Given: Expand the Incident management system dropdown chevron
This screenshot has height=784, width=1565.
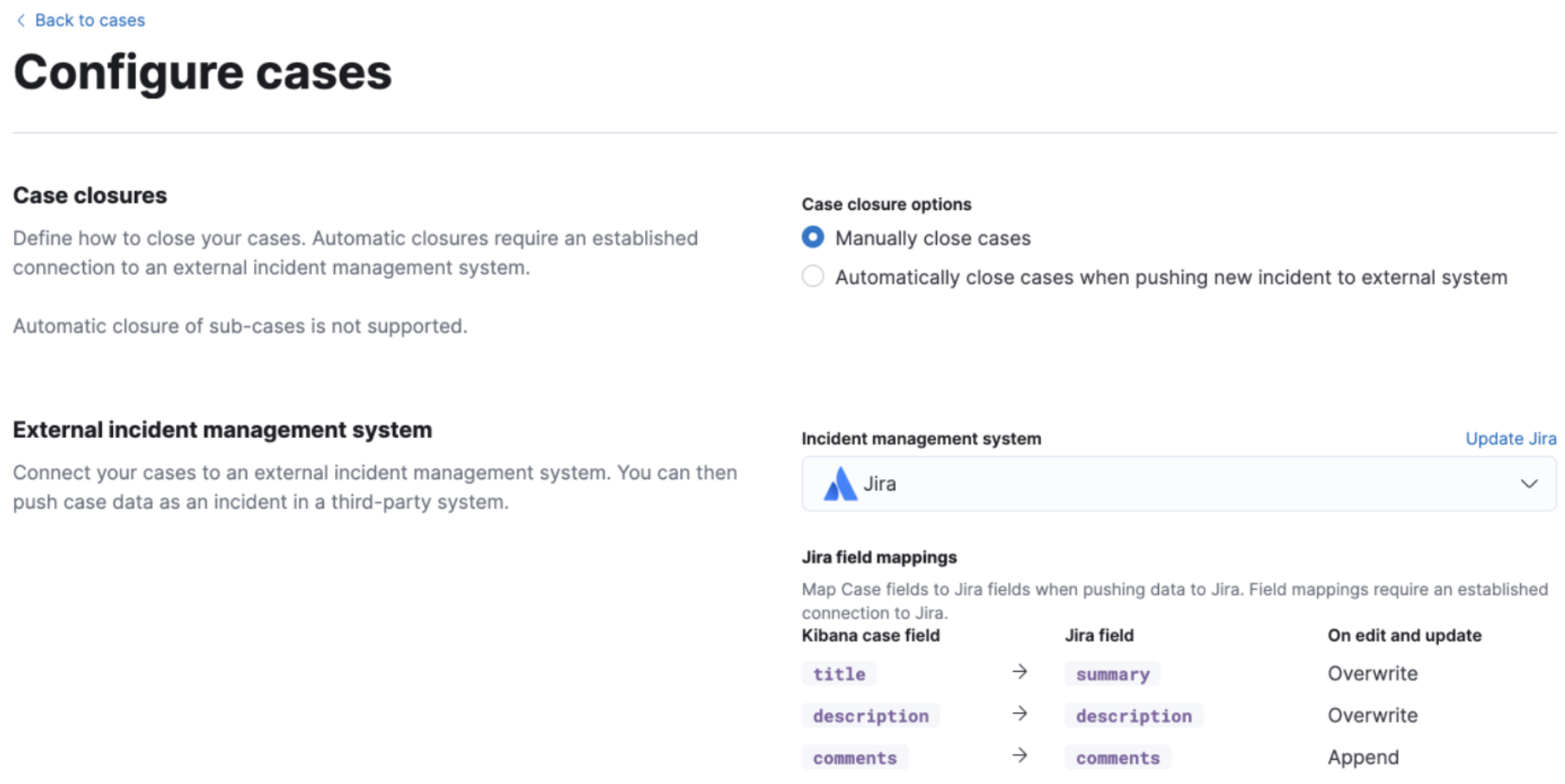Looking at the screenshot, I should [x=1528, y=484].
